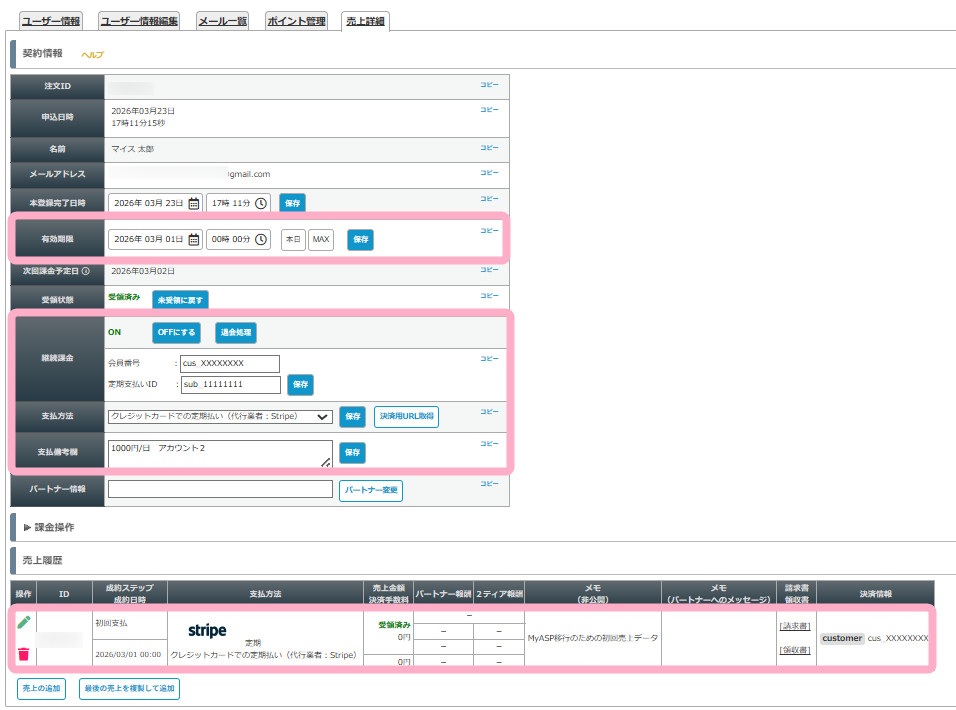Click clock icon in 本登録完了日時 time field
Image resolution: width=956 pixels, height=710 pixels.
[261, 203]
